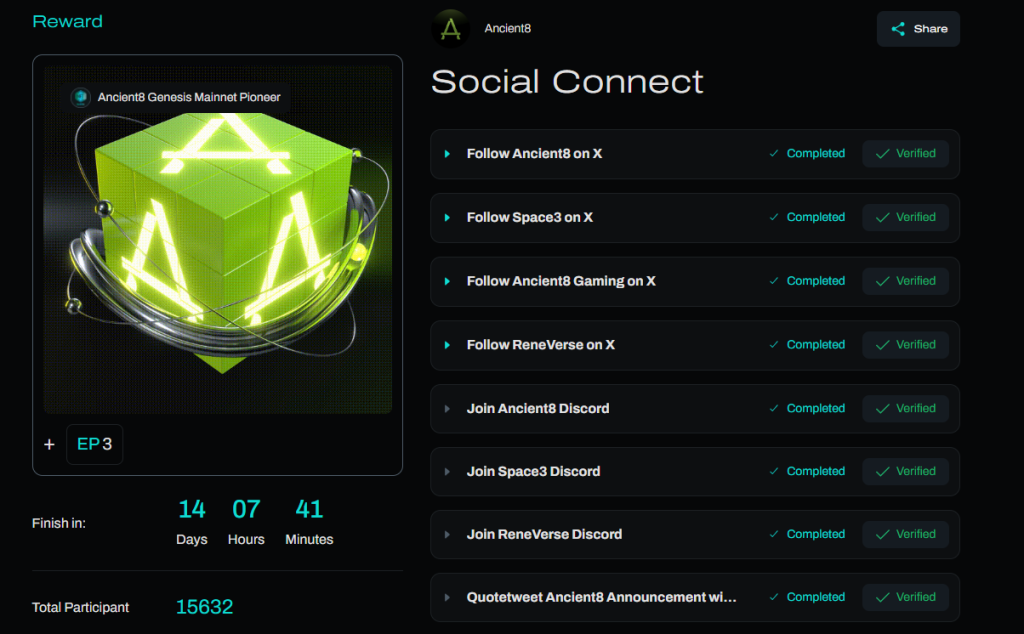This screenshot has width=1024, height=634.
Task: Click the Join Ancient8 Discord title
Action: point(538,409)
